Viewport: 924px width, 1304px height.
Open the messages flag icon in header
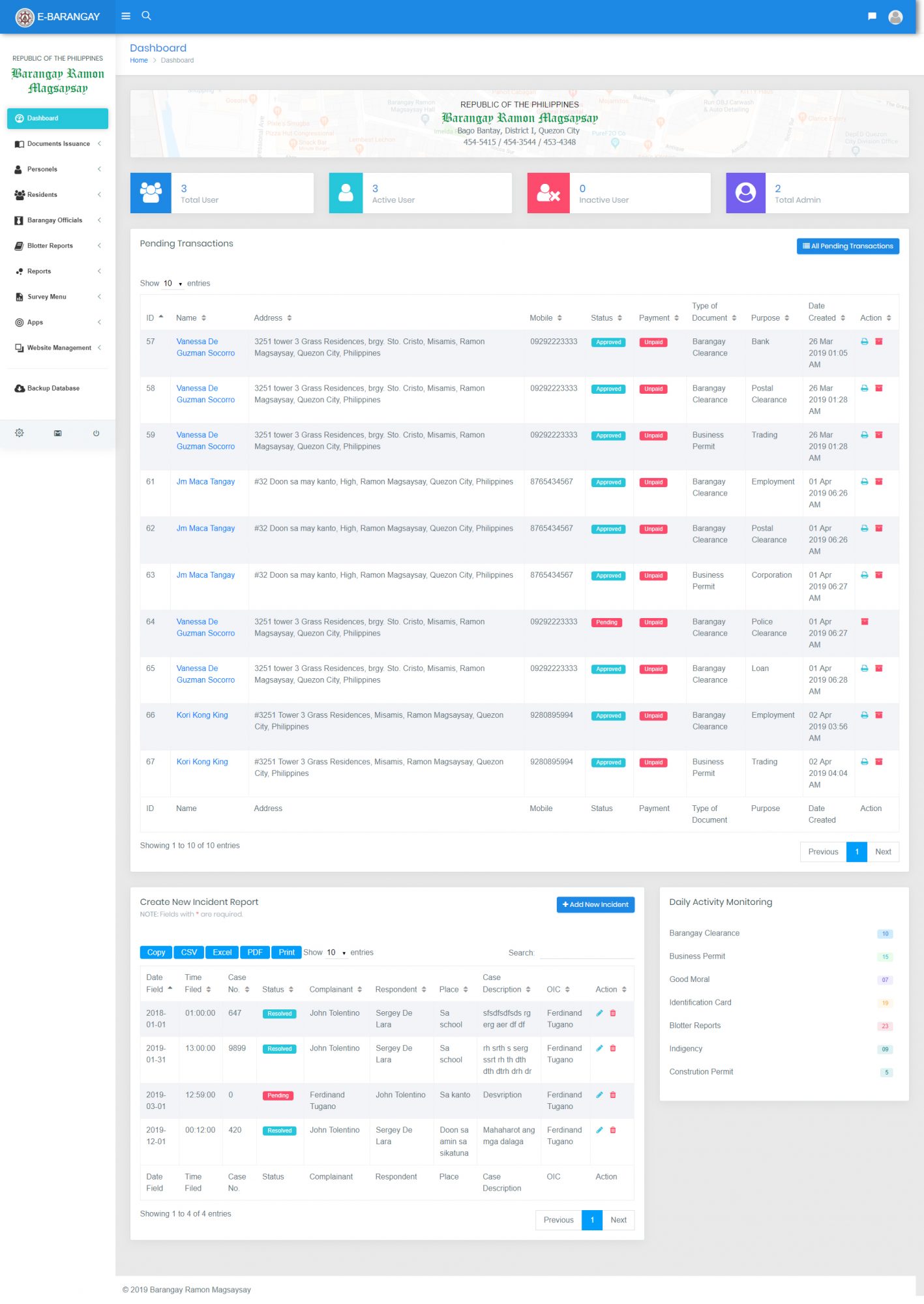tap(872, 16)
